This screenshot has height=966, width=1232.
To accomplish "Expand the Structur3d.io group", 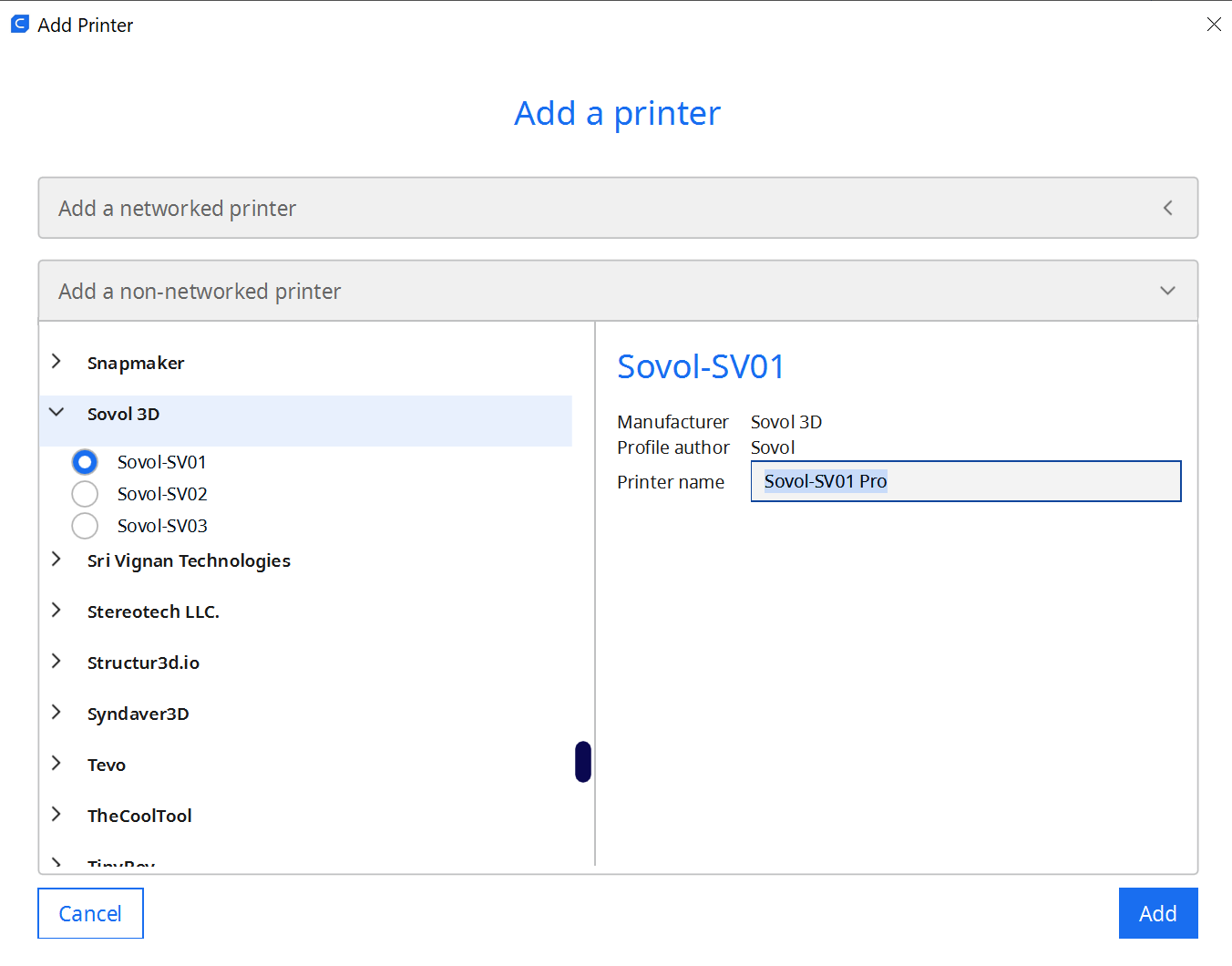I will coord(56,662).
